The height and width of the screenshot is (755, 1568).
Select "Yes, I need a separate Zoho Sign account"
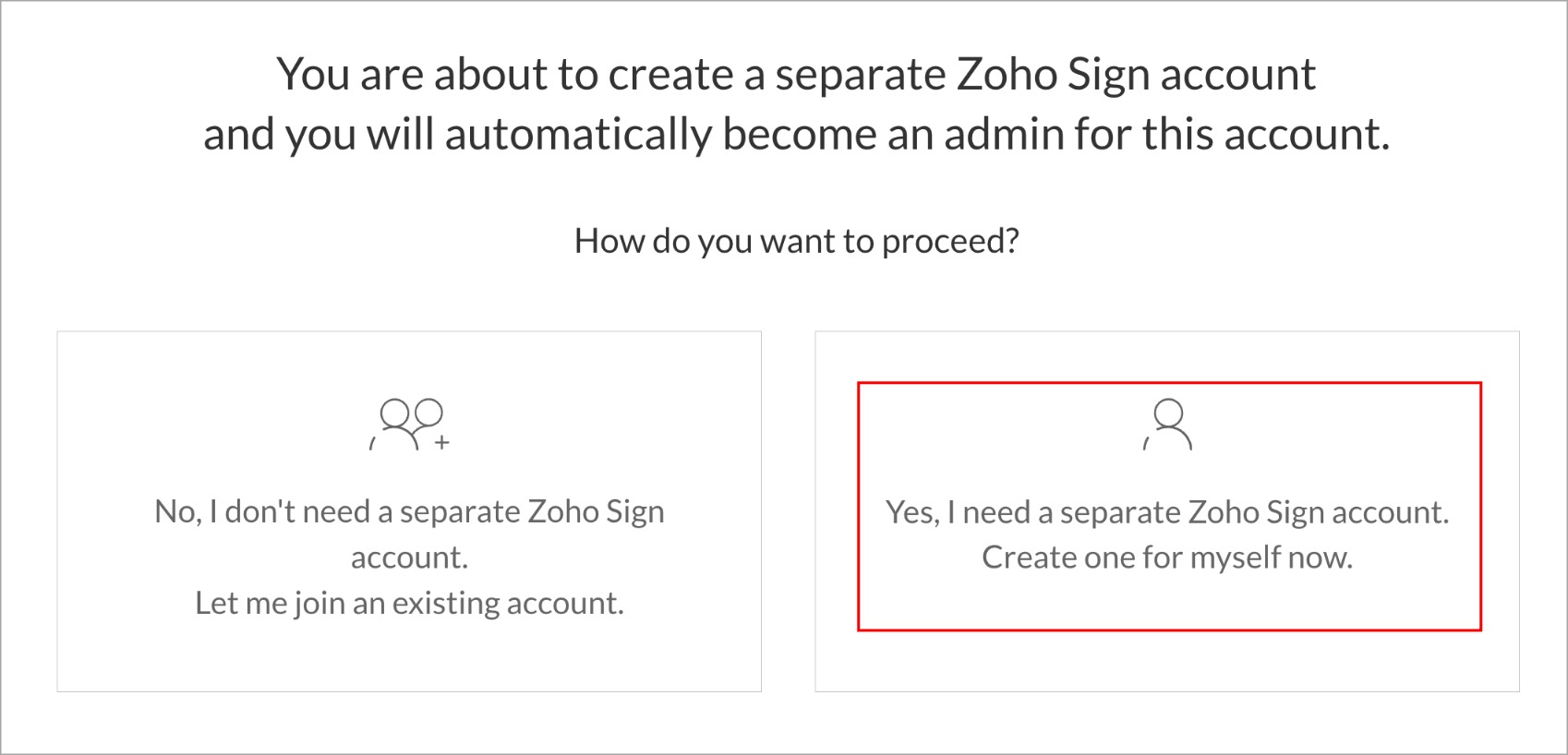(1167, 511)
